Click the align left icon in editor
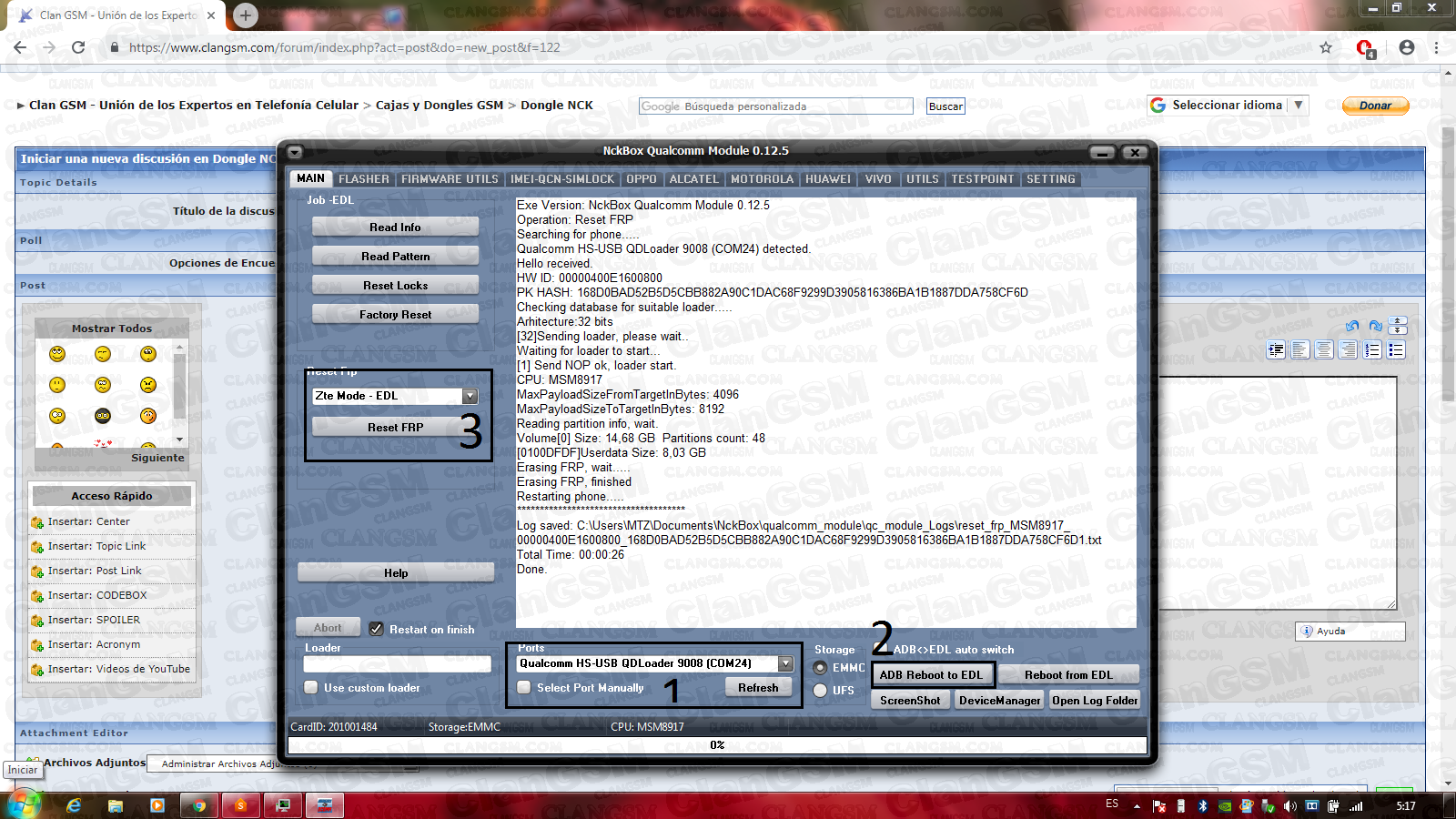The height and width of the screenshot is (819, 1456). pos(1300,349)
